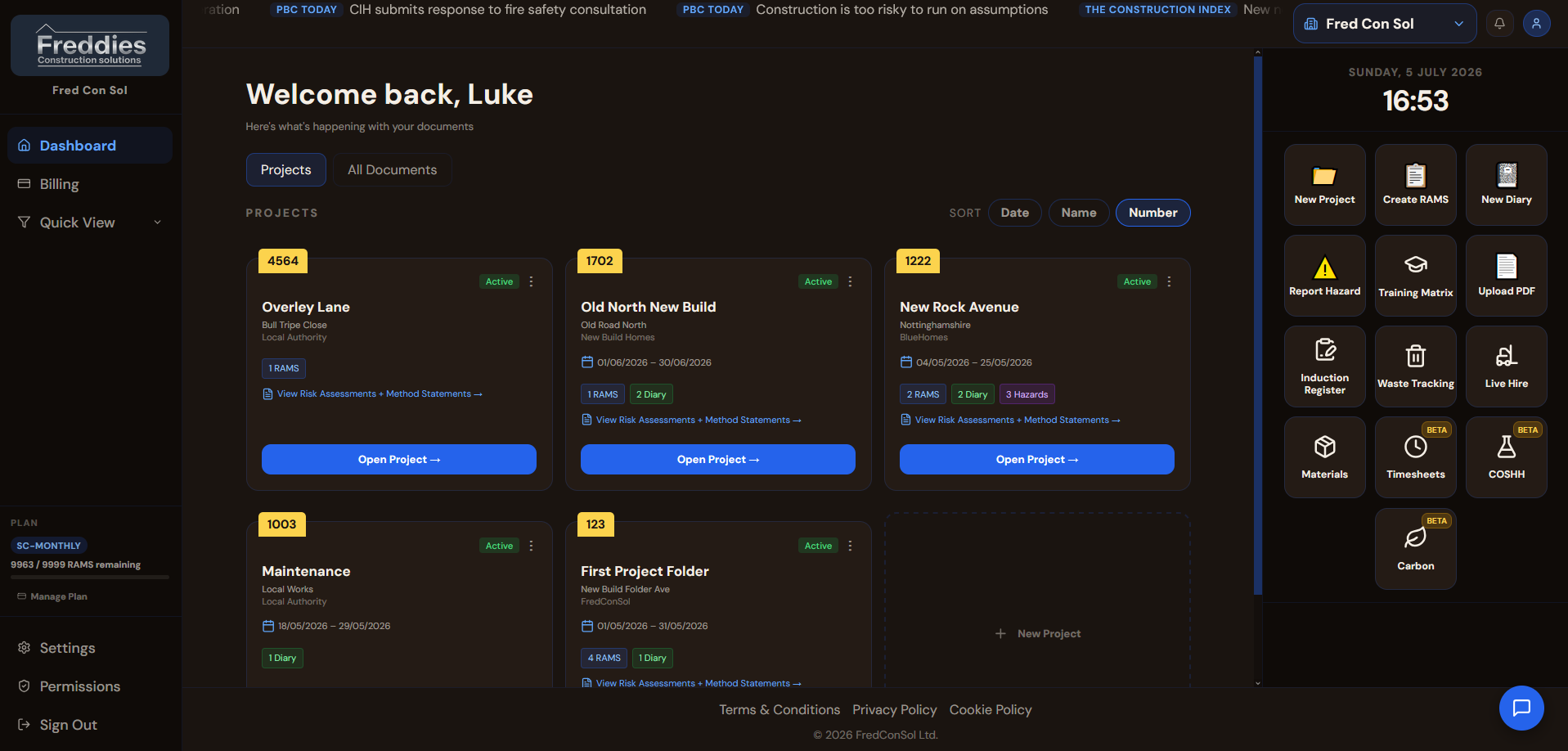
Task: Switch to the Projects tab
Action: (286, 170)
